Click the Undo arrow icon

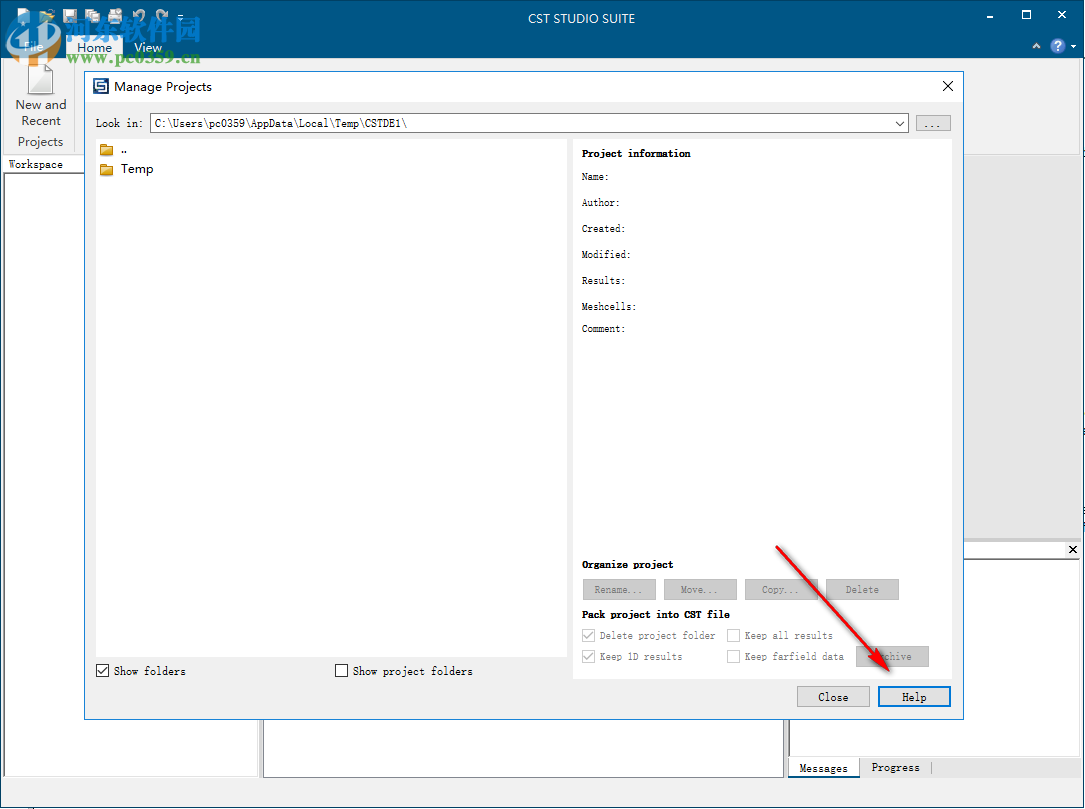coord(138,14)
